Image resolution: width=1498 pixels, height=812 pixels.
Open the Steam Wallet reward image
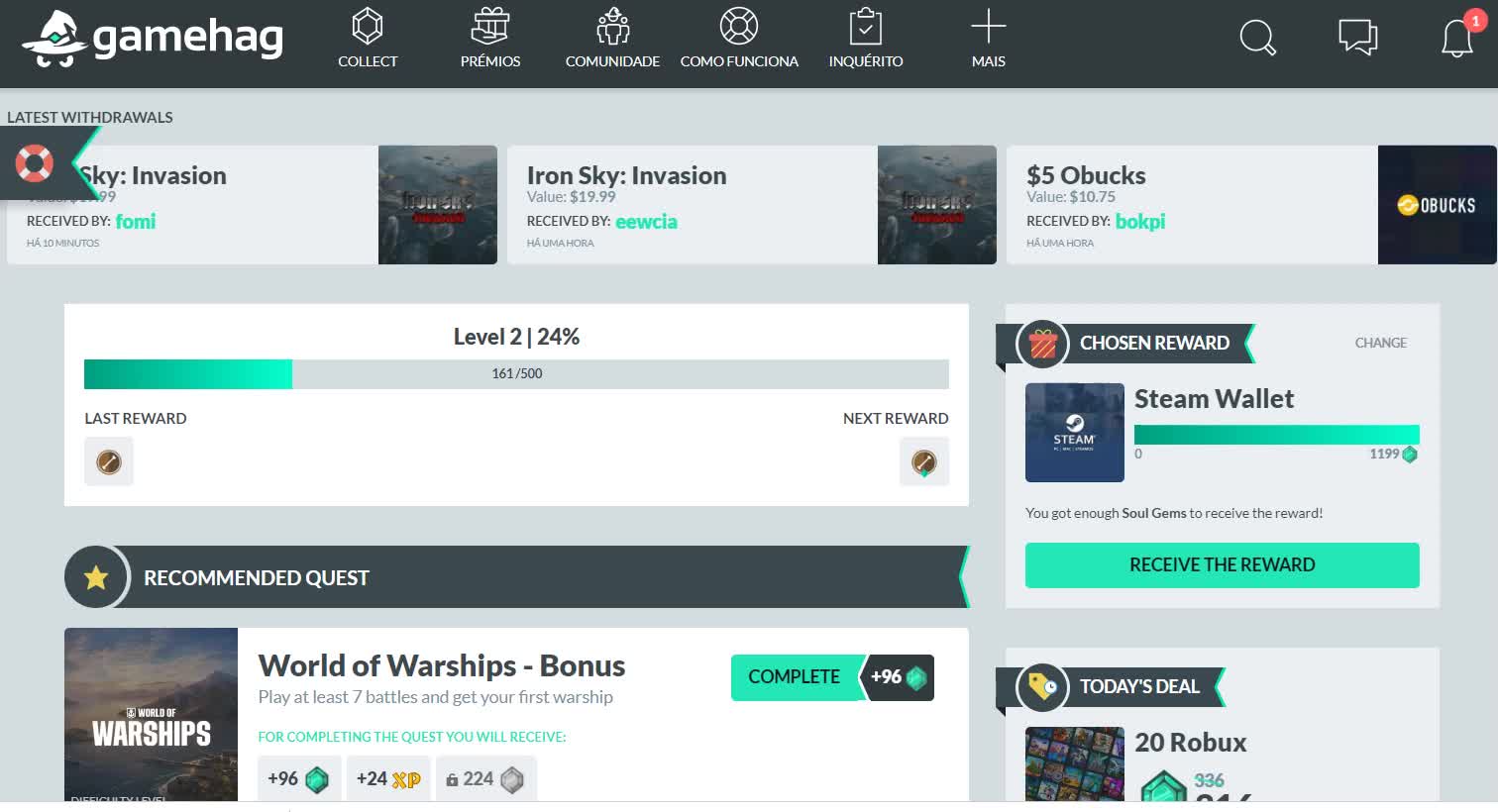coord(1075,433)
